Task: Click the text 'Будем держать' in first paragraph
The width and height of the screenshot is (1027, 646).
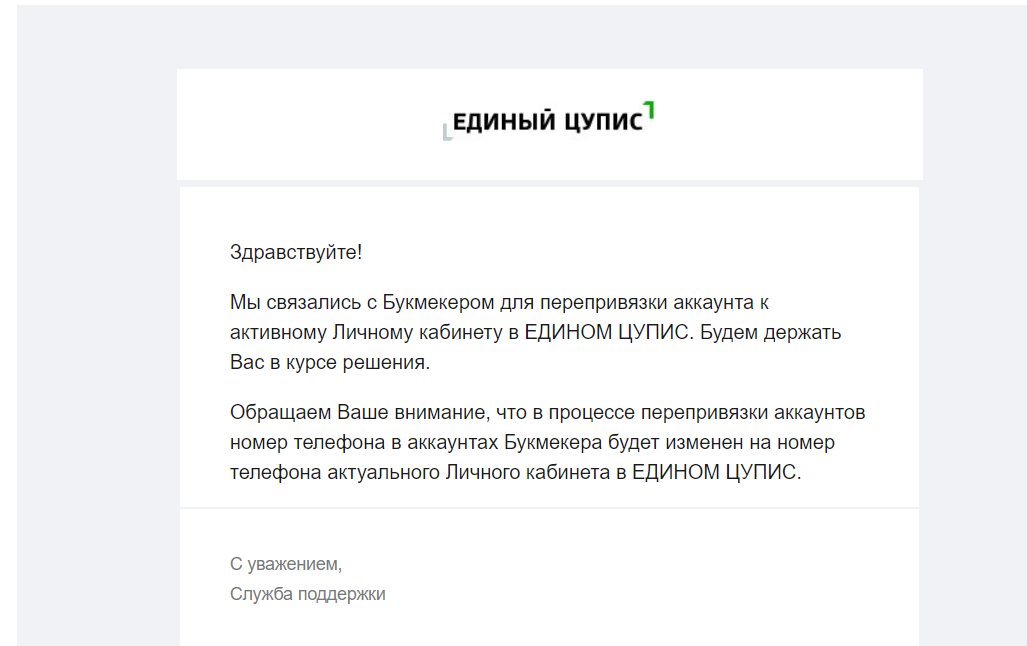Action: pos(771,332)
